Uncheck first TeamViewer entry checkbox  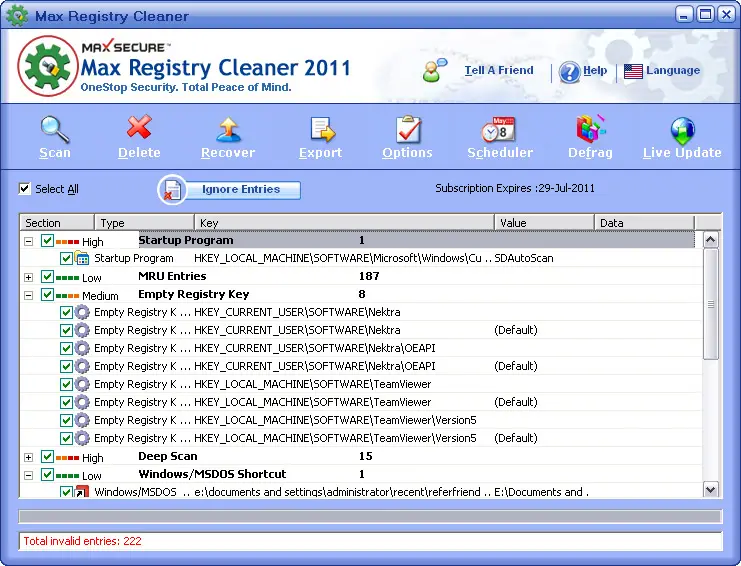pos(66,384)
